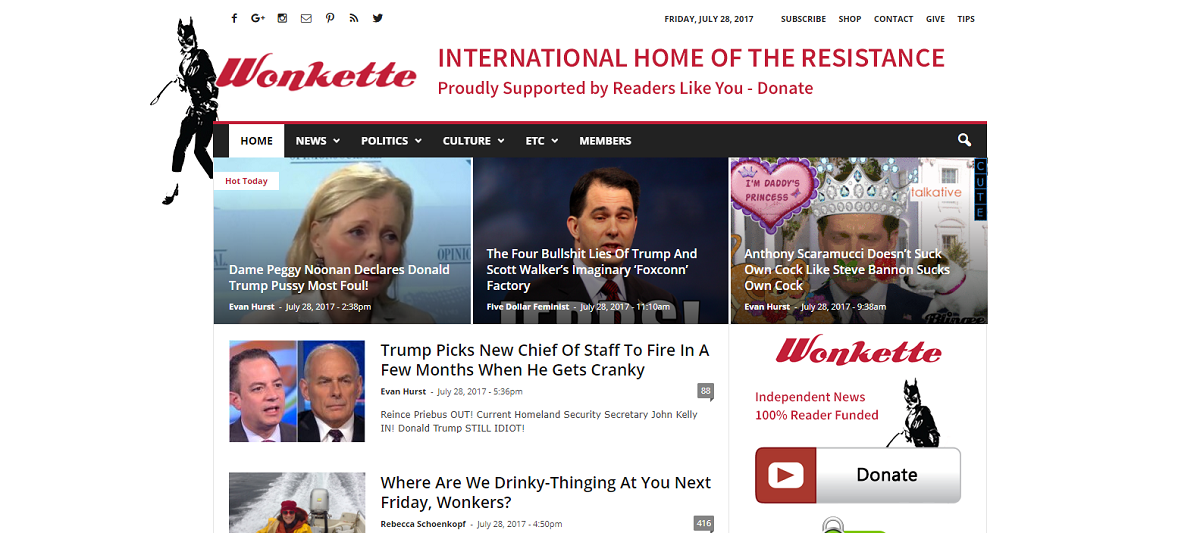Open the Facebook social icon
This screenshot has width=1200, height=533.
tap(234, 18)
